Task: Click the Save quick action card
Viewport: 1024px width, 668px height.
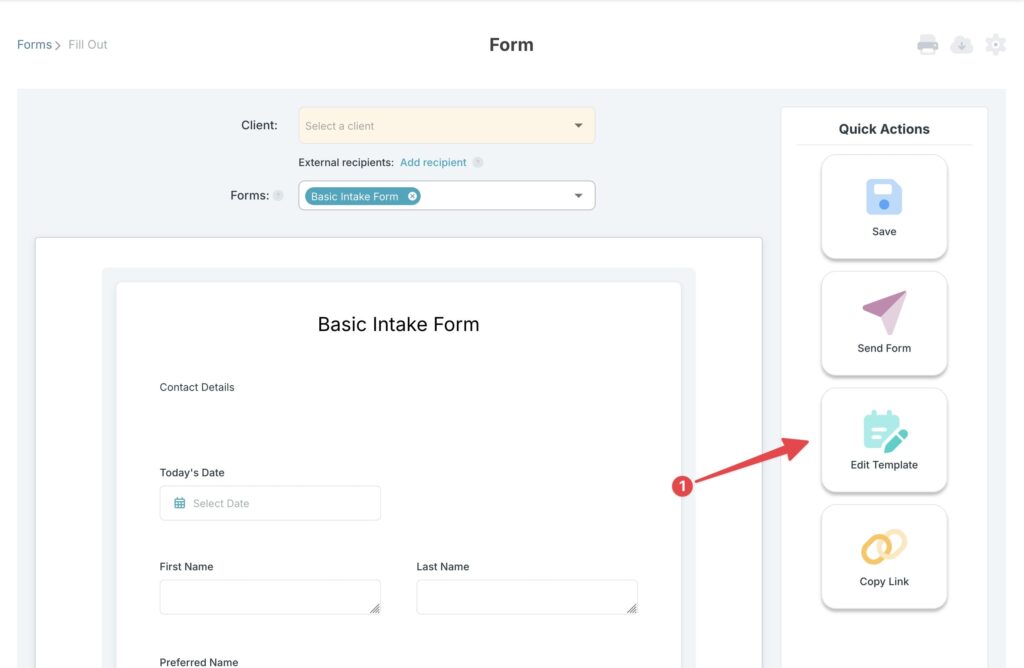Action: pyautogui.click(x=884, y=207)
